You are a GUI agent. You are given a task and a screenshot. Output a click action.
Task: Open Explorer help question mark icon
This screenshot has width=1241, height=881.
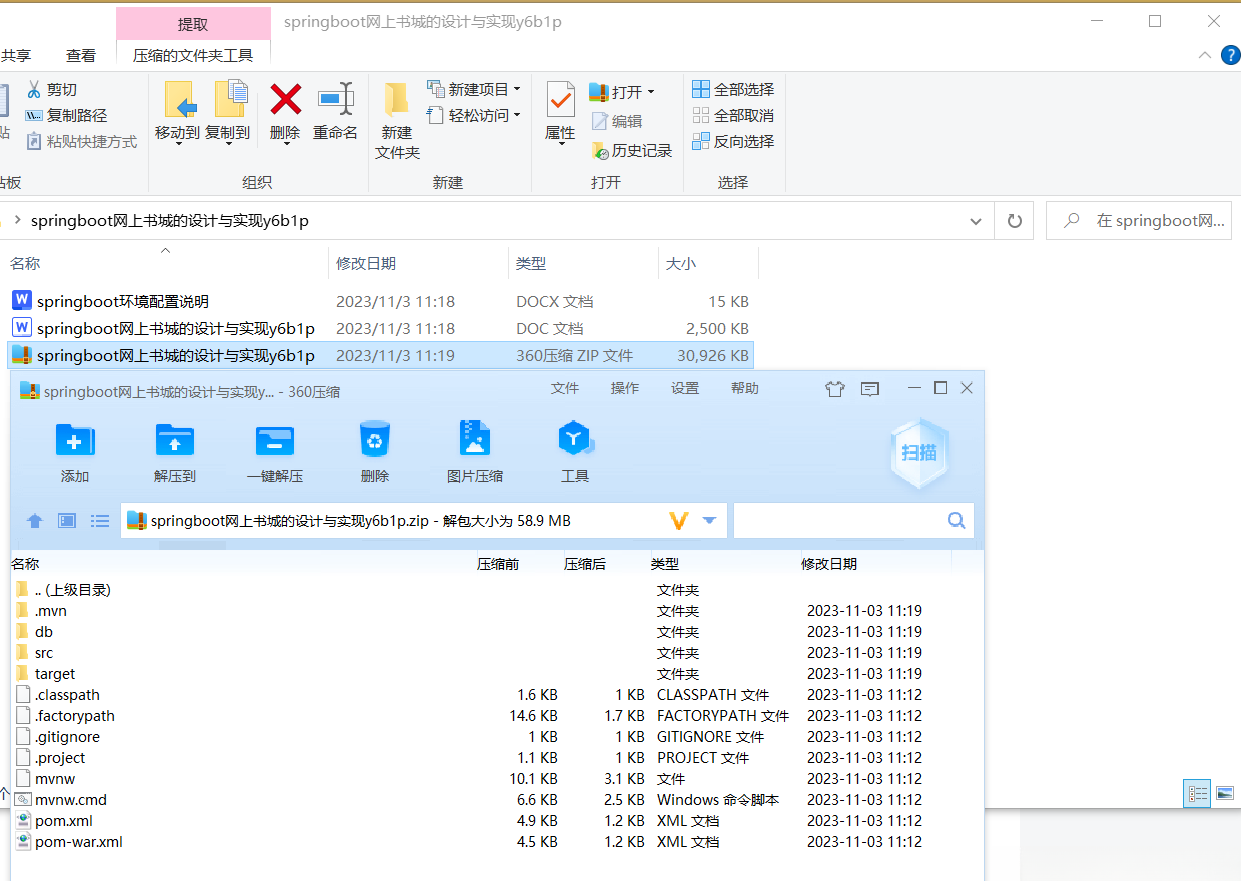(x=1231, y=55)
